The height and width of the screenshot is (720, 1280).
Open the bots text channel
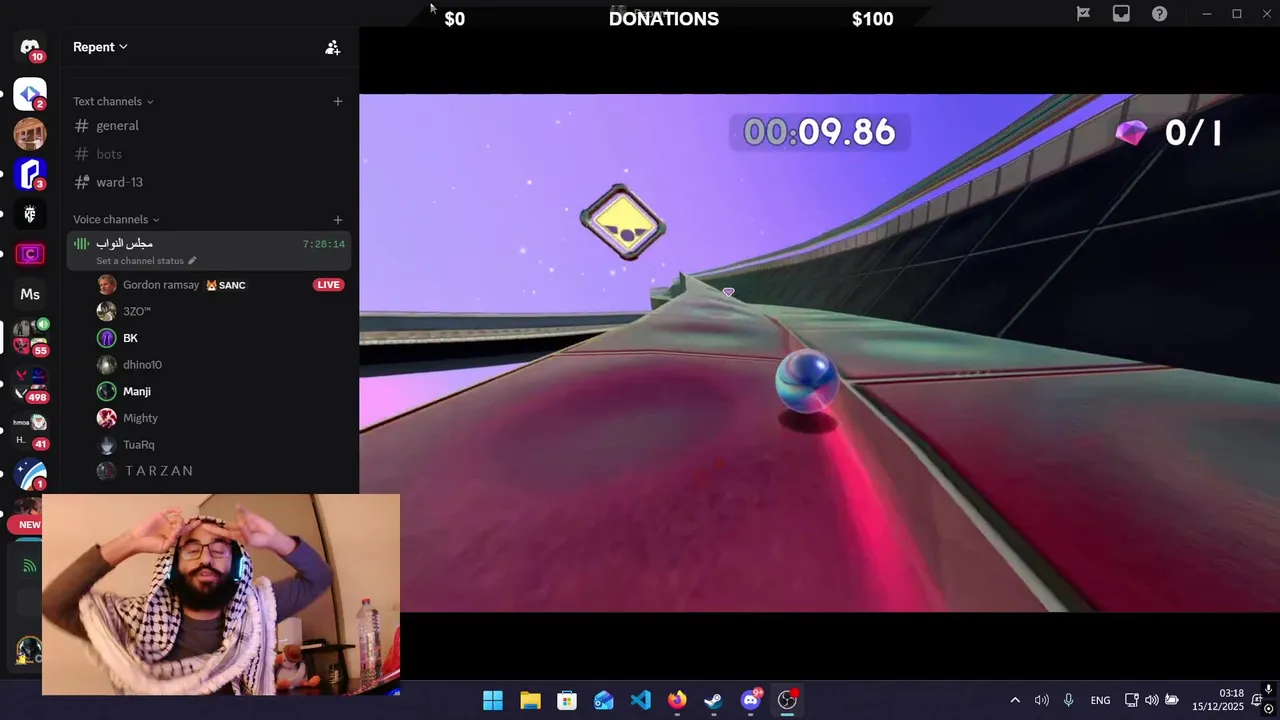(208, 154)
